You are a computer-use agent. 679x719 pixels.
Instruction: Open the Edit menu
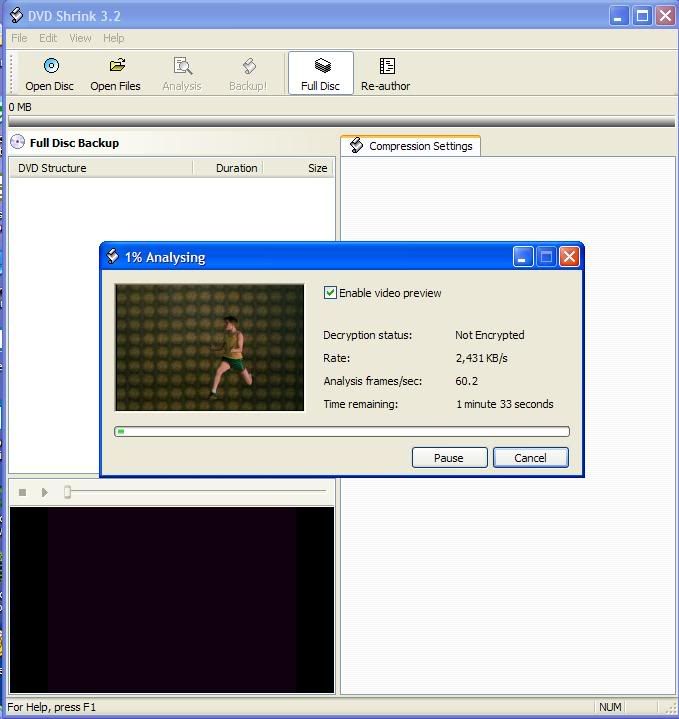[48, 38]
